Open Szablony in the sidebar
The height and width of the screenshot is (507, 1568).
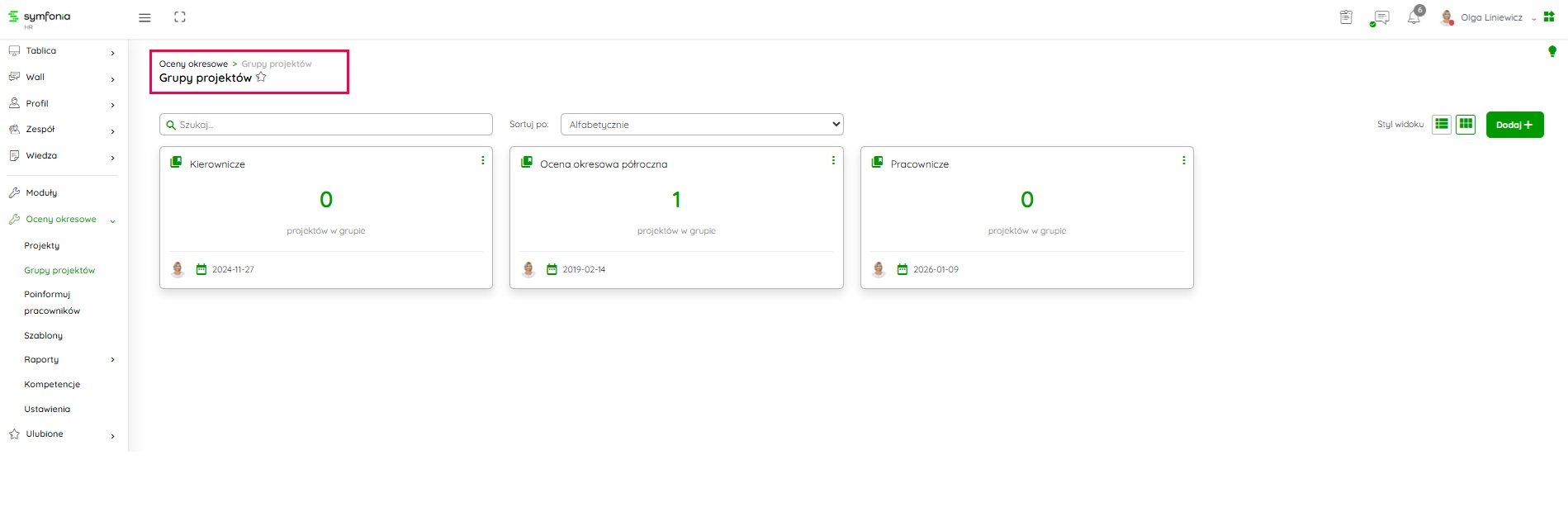pyautogui.click(x=44, y=336)
